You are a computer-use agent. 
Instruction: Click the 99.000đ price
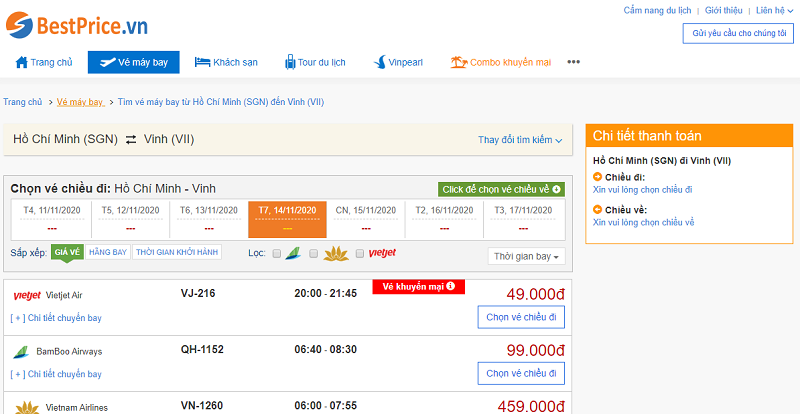pyautogui.click(x=535, y=350)
